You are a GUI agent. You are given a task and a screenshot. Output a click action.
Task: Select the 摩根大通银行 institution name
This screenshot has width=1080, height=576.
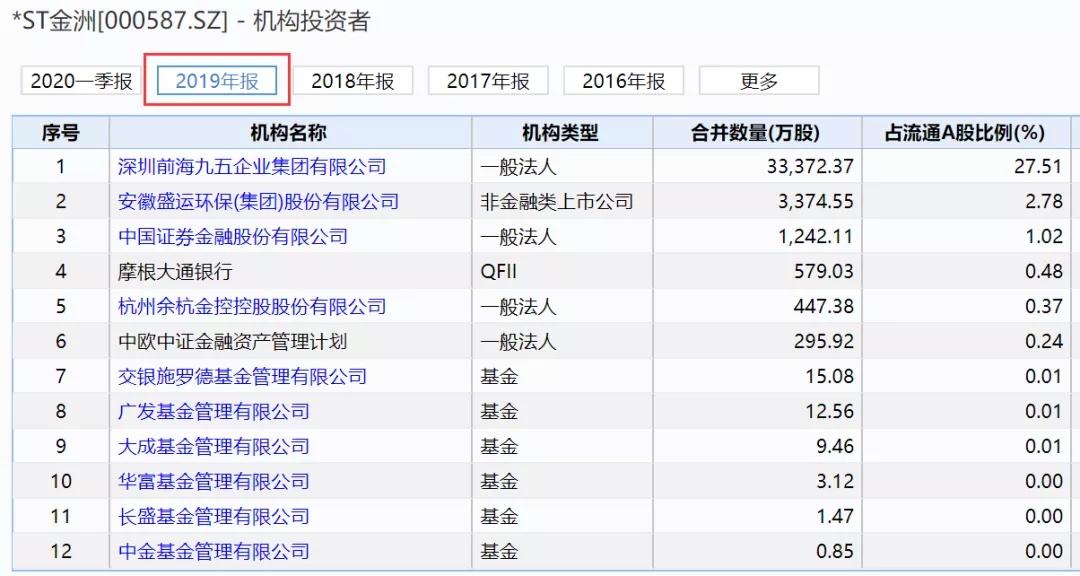[175, 271]
